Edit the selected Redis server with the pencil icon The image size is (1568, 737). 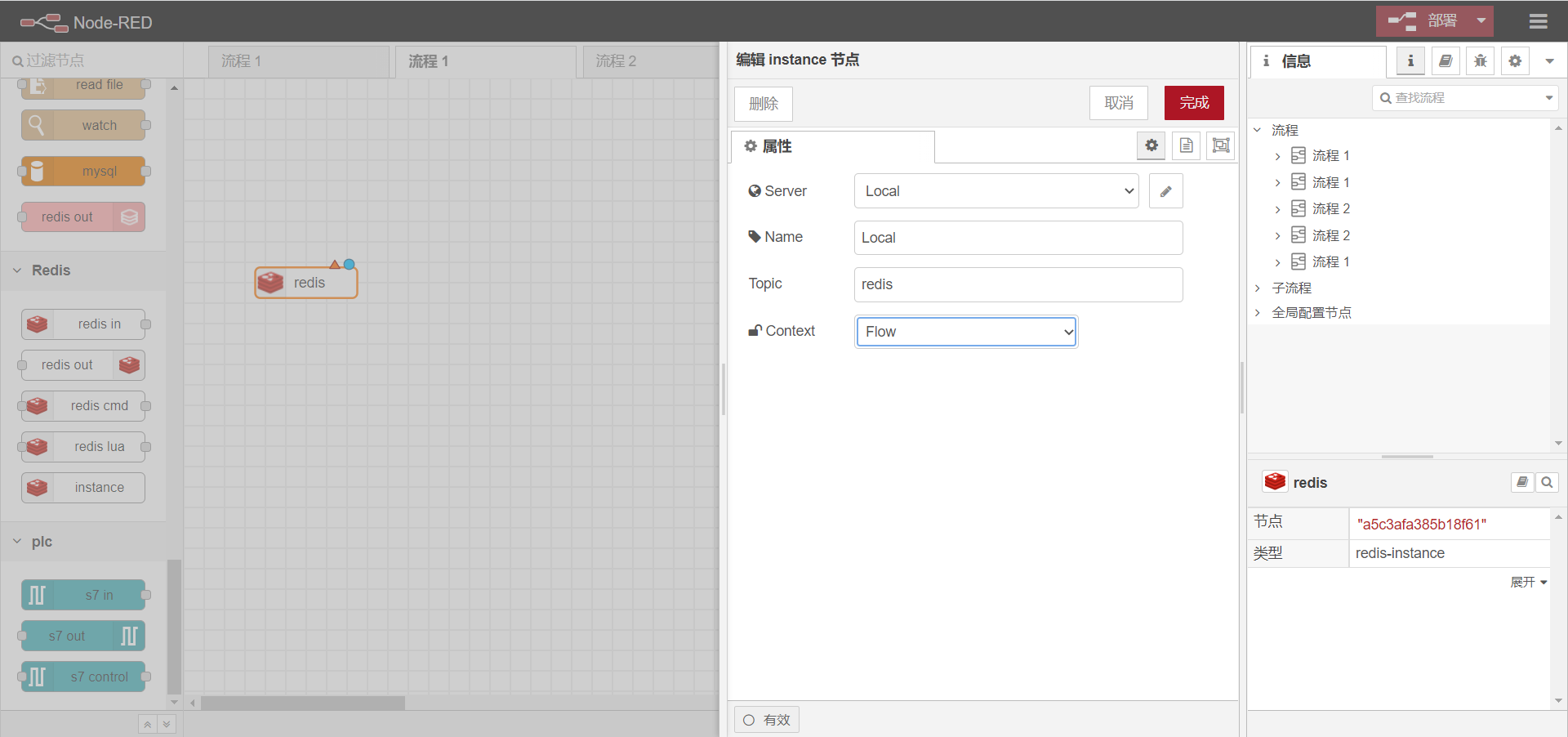pyautogui.click(x=1165, y=190)
